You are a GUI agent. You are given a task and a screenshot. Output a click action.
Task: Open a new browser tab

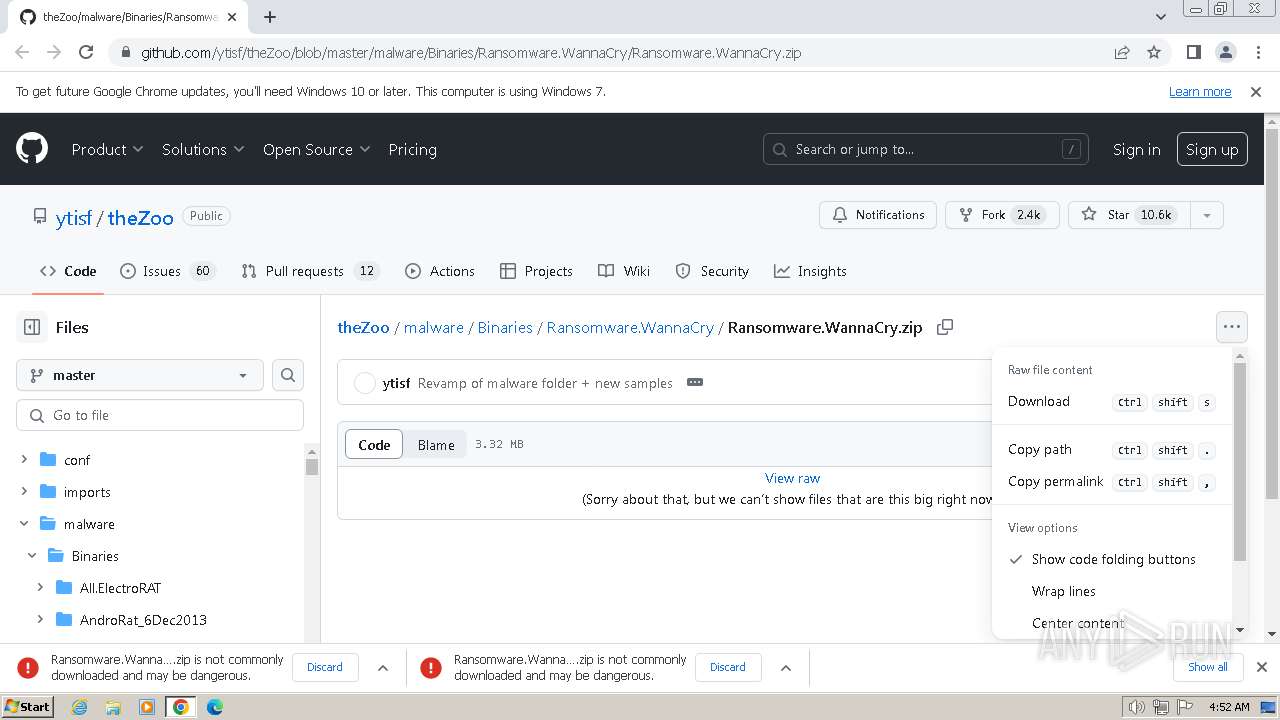pos(270,17)
